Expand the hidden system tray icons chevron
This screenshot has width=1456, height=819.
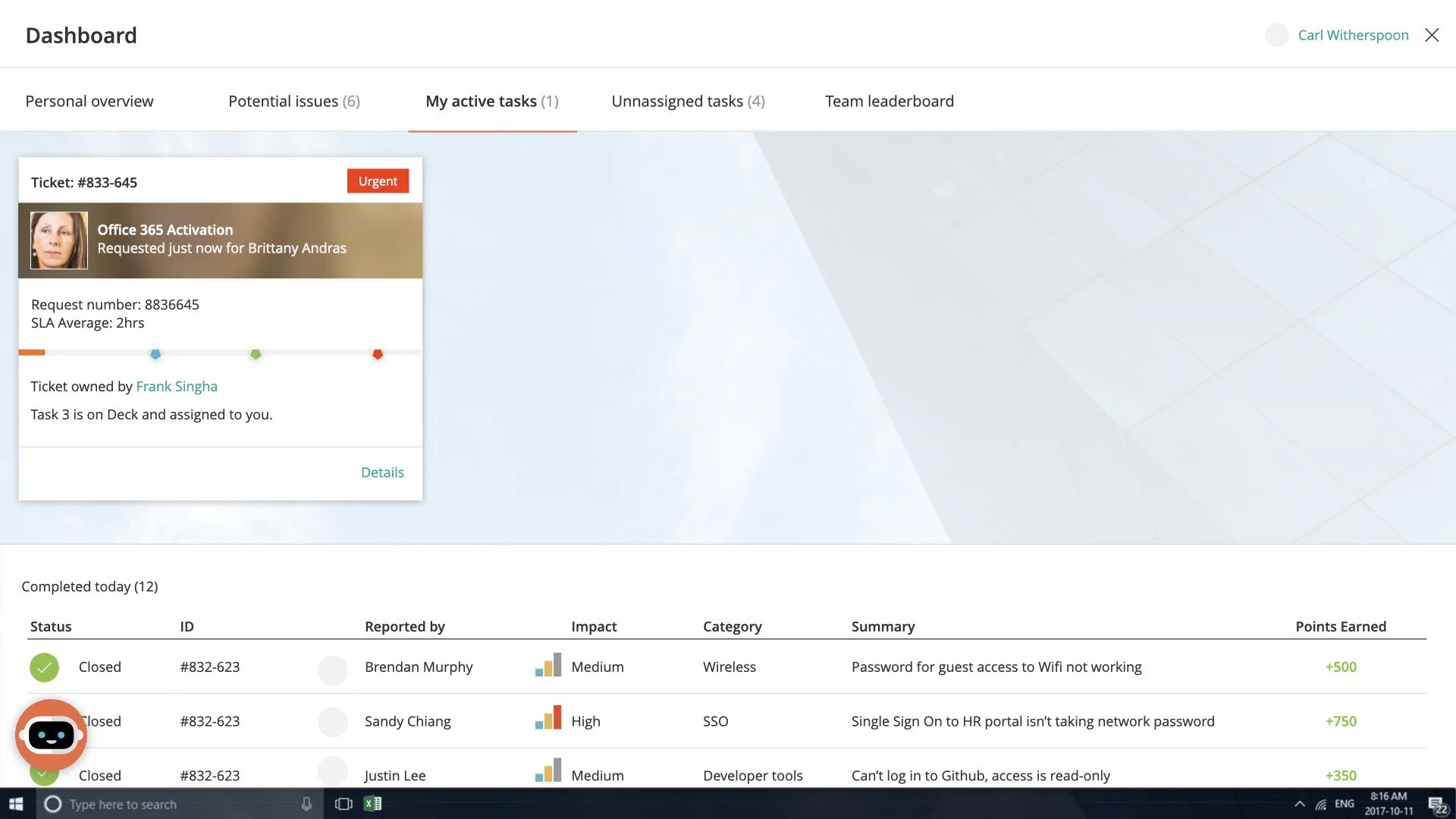click(1299, 804)
